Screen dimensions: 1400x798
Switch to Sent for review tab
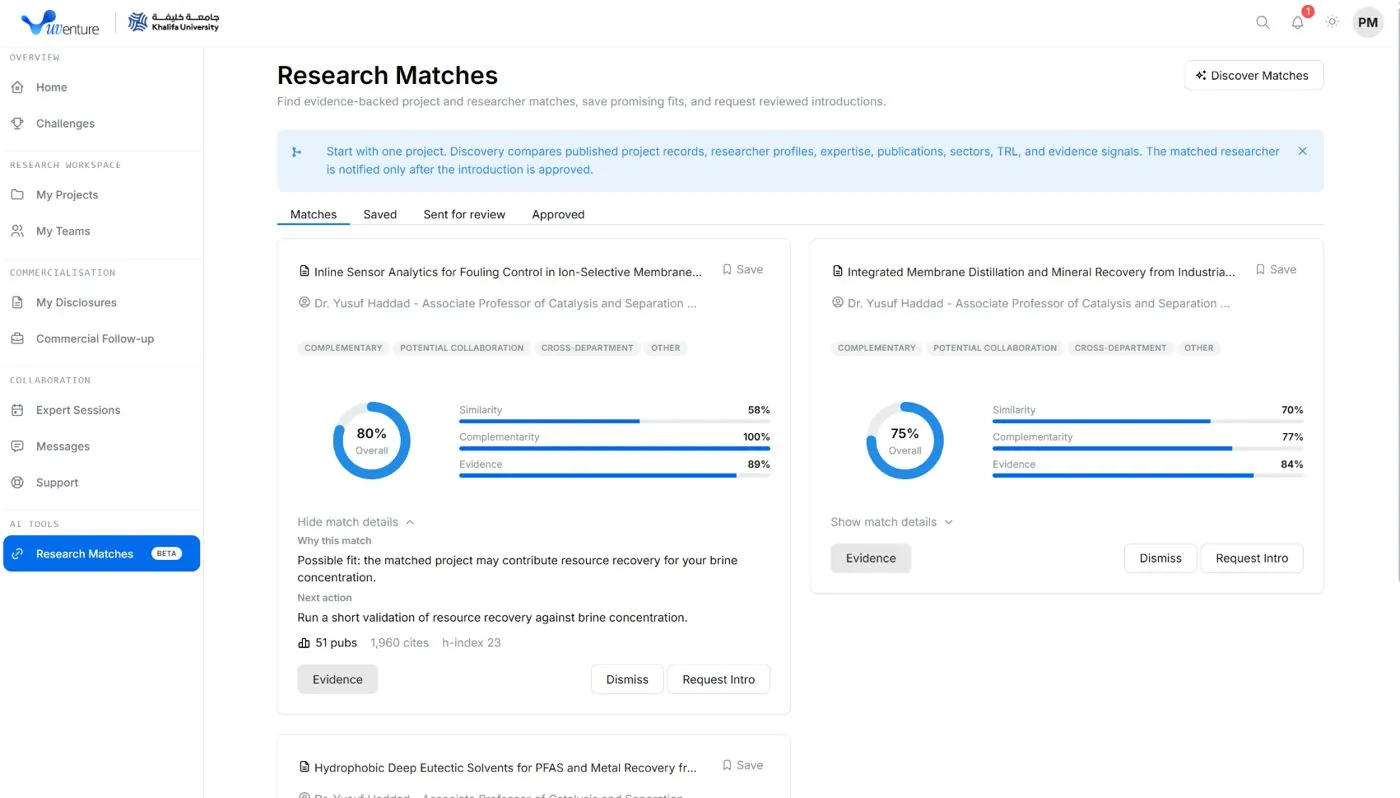point(464,214)
